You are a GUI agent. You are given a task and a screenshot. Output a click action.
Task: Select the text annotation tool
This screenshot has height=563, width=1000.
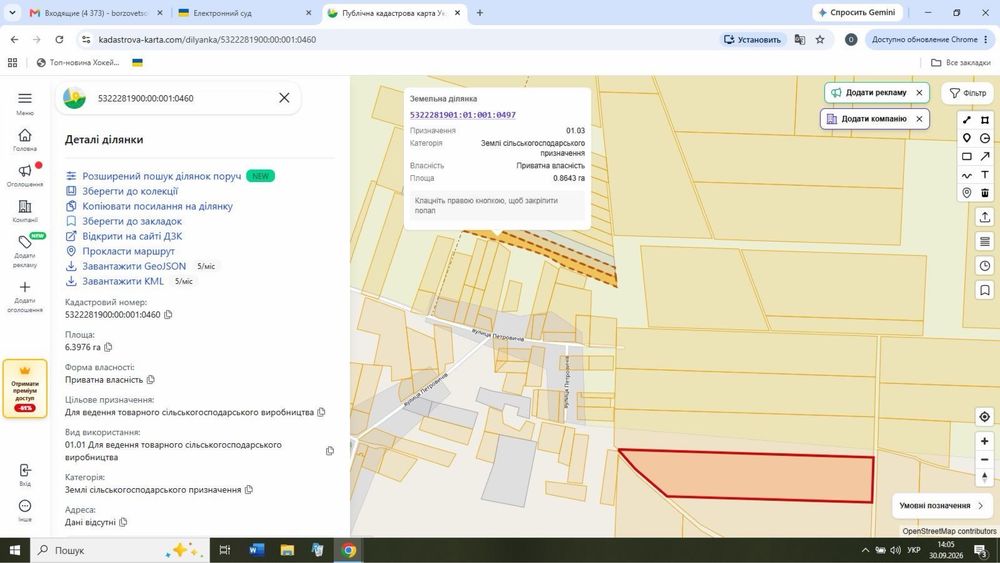point(985,175)
